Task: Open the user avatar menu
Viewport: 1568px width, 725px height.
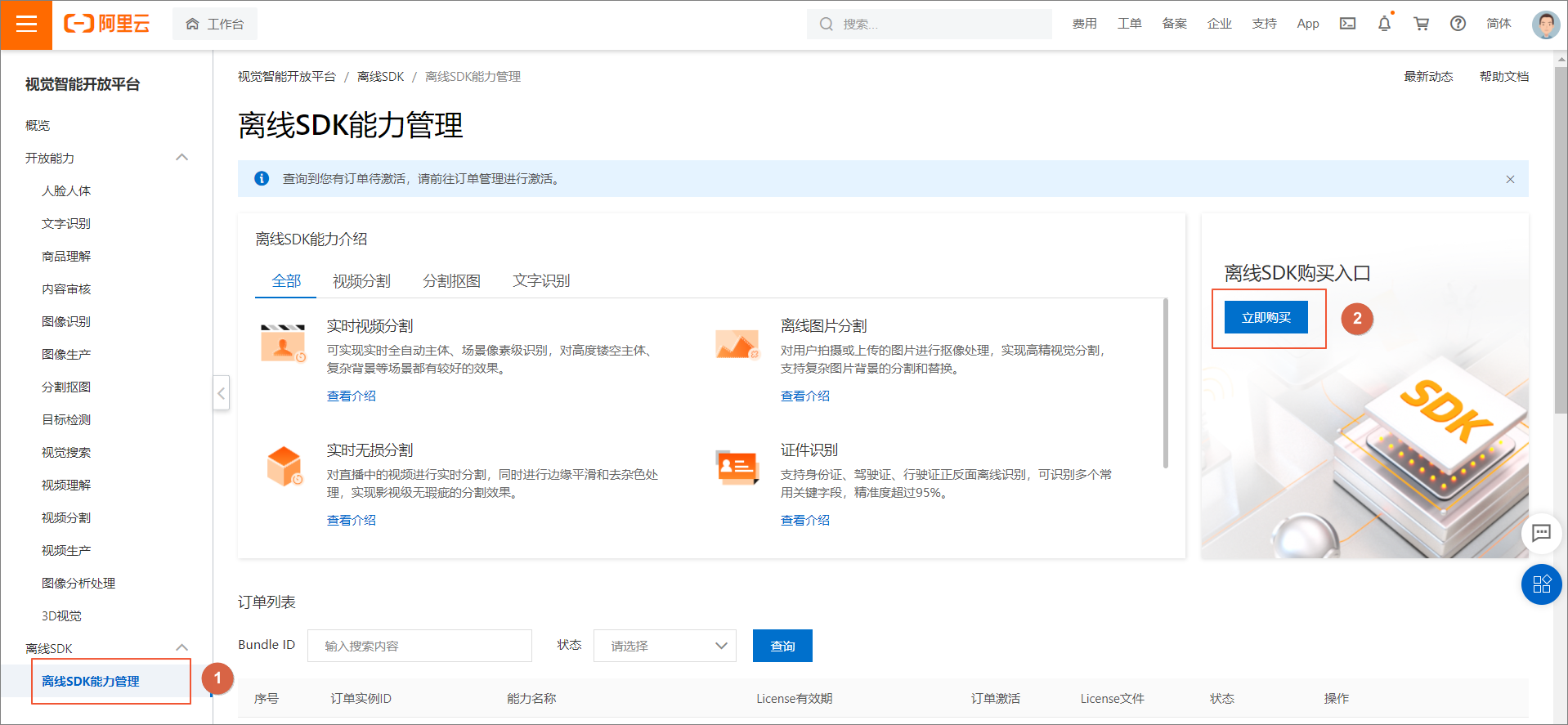Action: (x=1545, y=25)
